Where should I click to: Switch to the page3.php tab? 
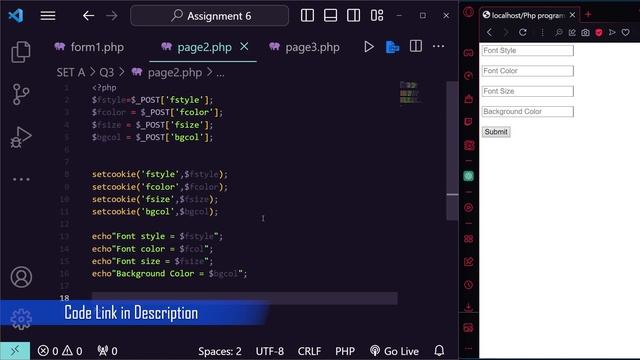point(304,47)
